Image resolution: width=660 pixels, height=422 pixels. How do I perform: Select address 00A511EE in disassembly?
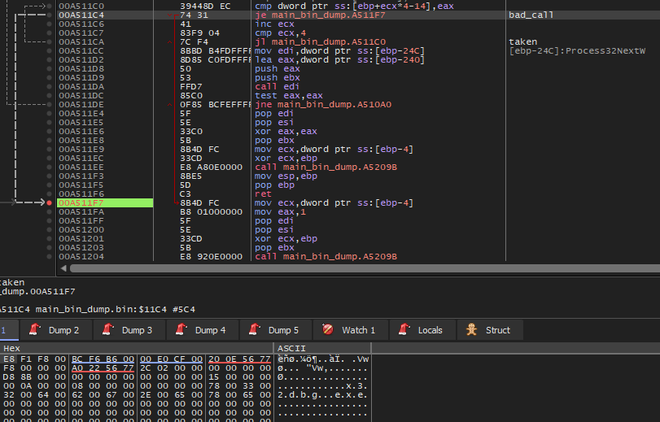pyautogui.click(x=81, y=167)
